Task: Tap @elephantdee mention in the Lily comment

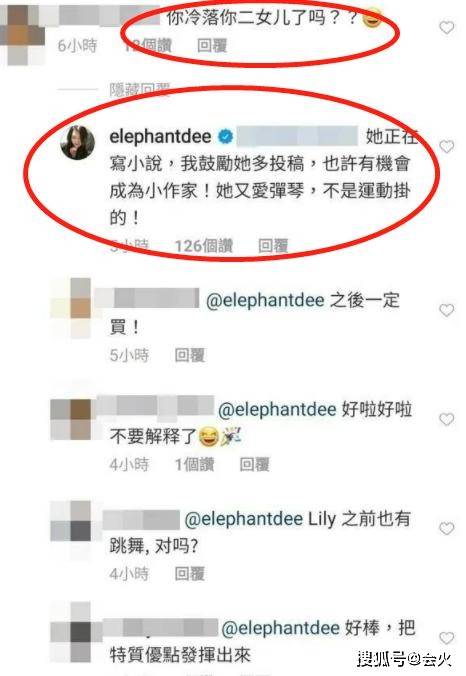Action: pyautogui.click(x=244, y=519)
